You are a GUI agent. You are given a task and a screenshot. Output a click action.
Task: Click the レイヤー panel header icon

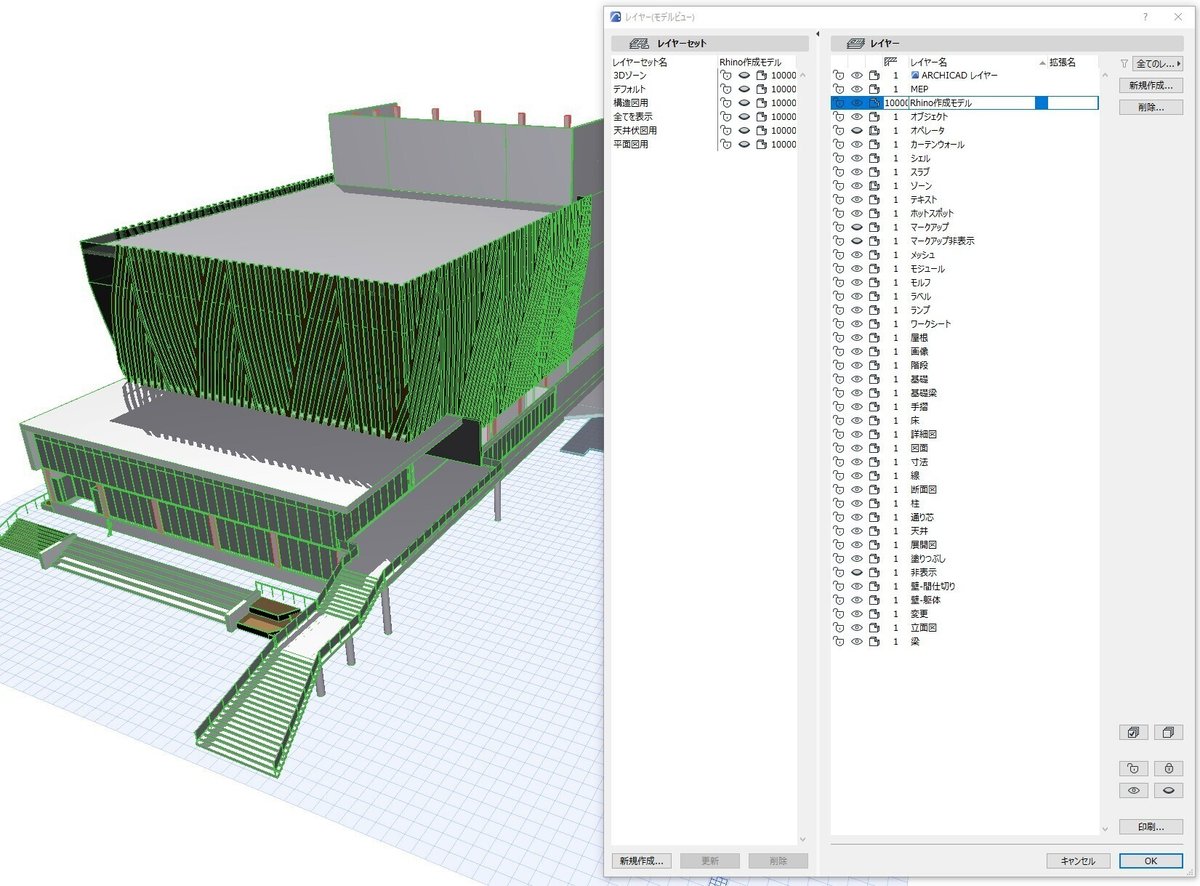(x=855, y=44)
